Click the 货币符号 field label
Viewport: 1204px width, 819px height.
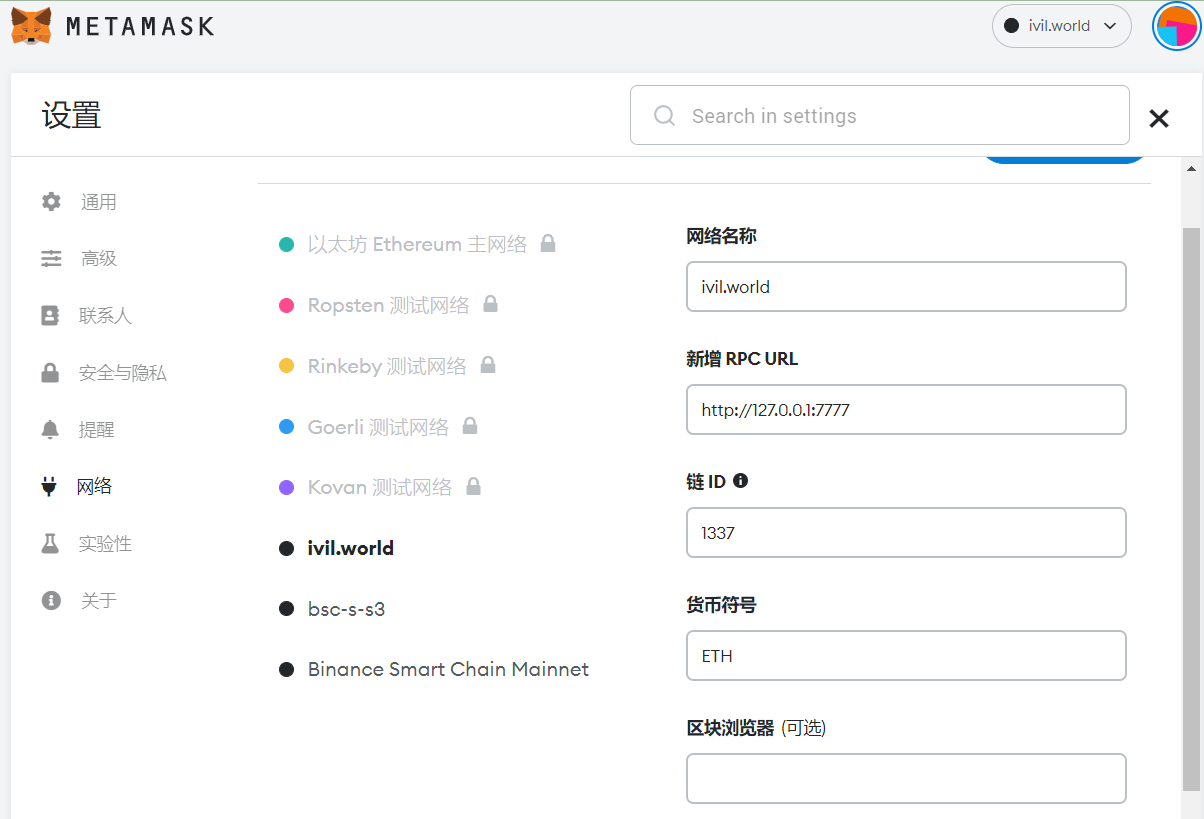tap(721, 605)
